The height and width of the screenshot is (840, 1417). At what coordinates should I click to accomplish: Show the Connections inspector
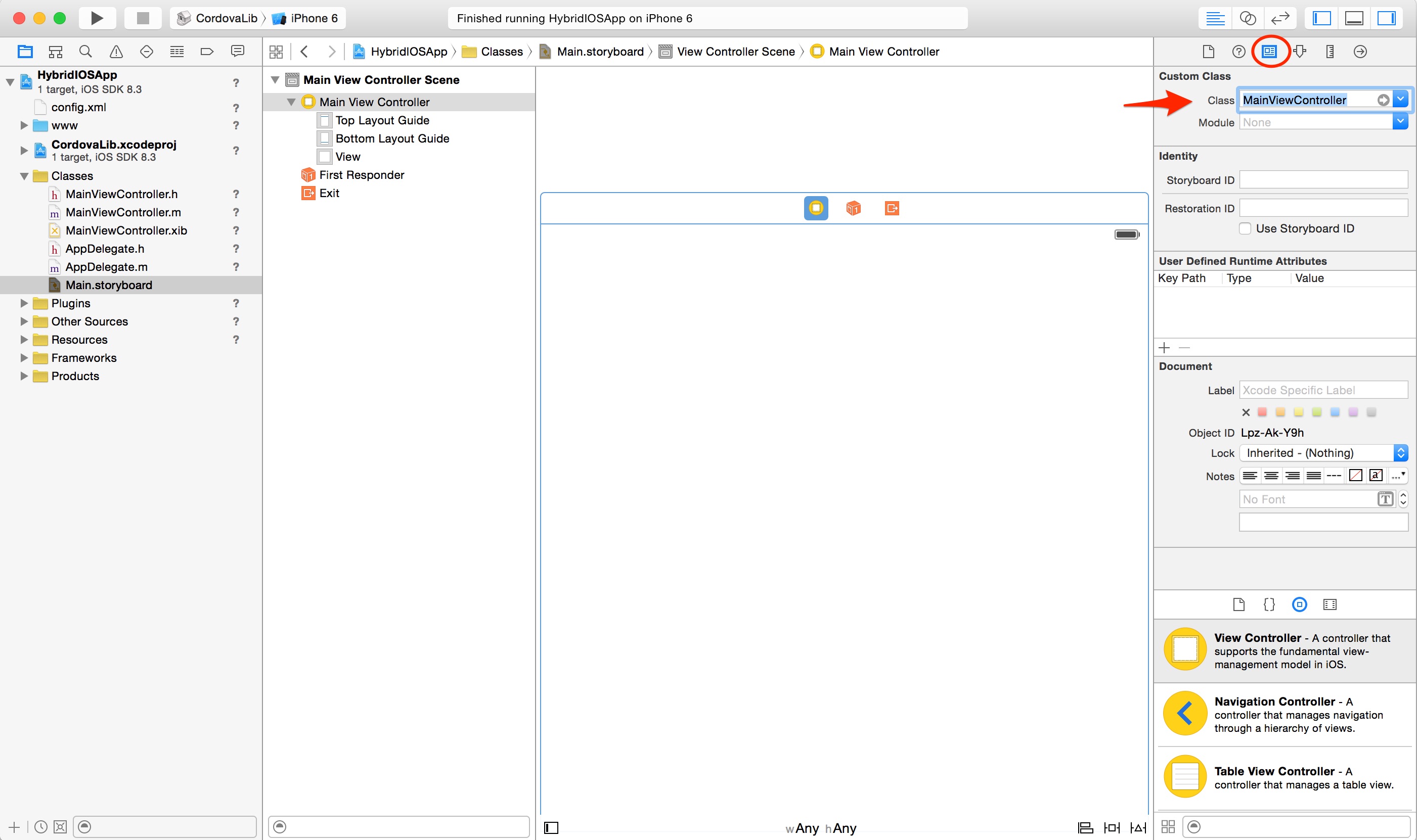tap(1360, 52)
